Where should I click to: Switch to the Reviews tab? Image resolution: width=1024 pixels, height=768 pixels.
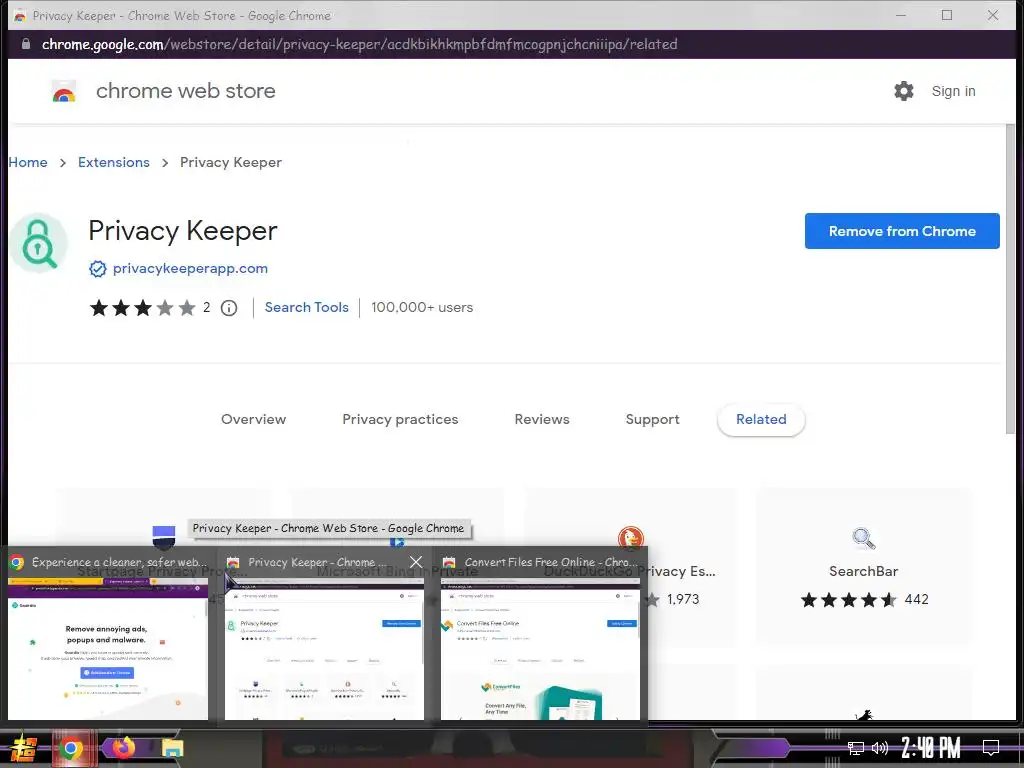542,419
